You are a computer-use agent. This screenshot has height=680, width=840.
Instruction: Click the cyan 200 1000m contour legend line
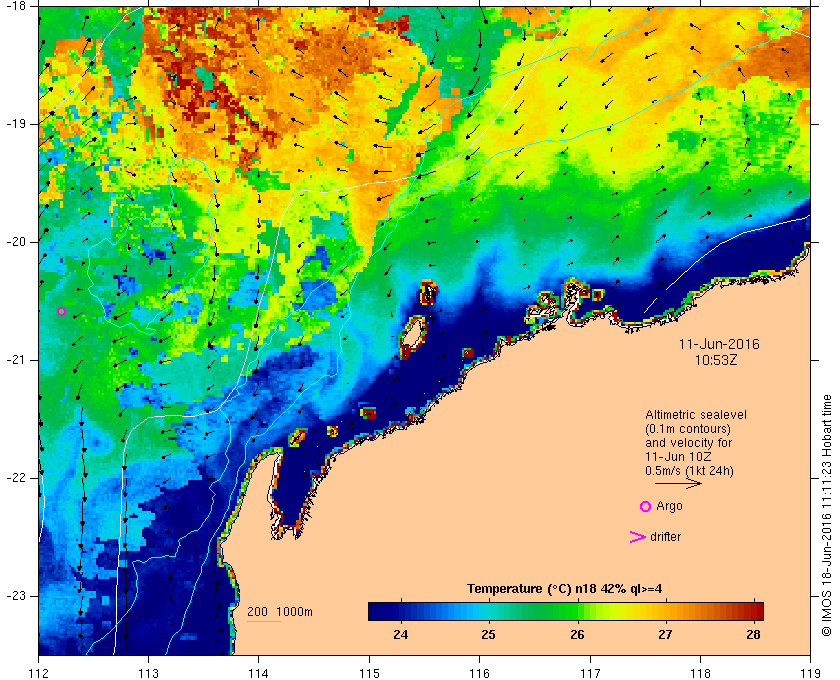pos(264,622)
